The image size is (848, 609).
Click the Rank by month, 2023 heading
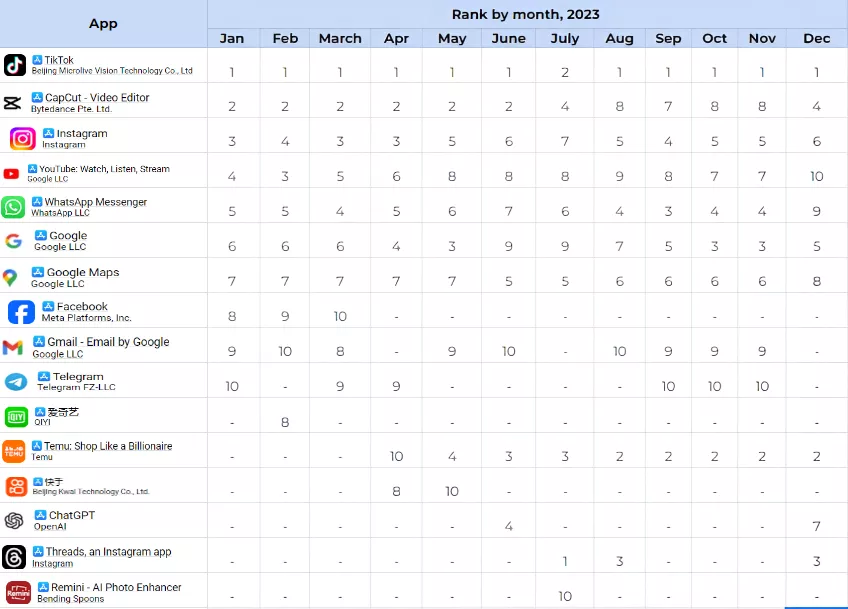[x=526, y=14]
